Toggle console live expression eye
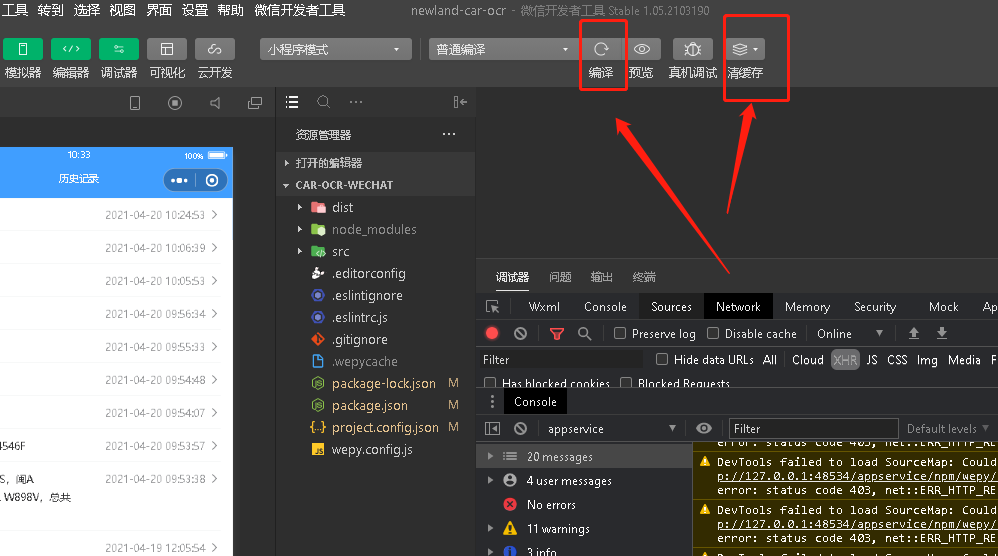 (704, 428)
